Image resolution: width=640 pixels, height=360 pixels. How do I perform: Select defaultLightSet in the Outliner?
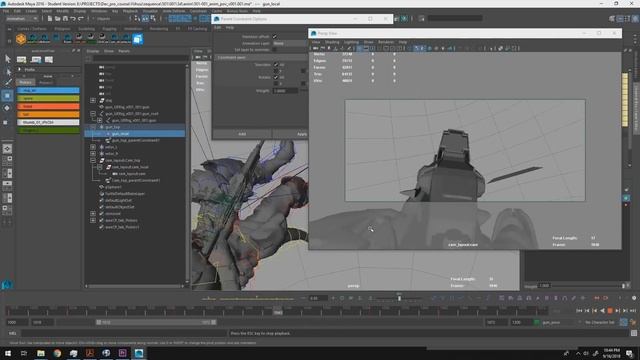118,200
